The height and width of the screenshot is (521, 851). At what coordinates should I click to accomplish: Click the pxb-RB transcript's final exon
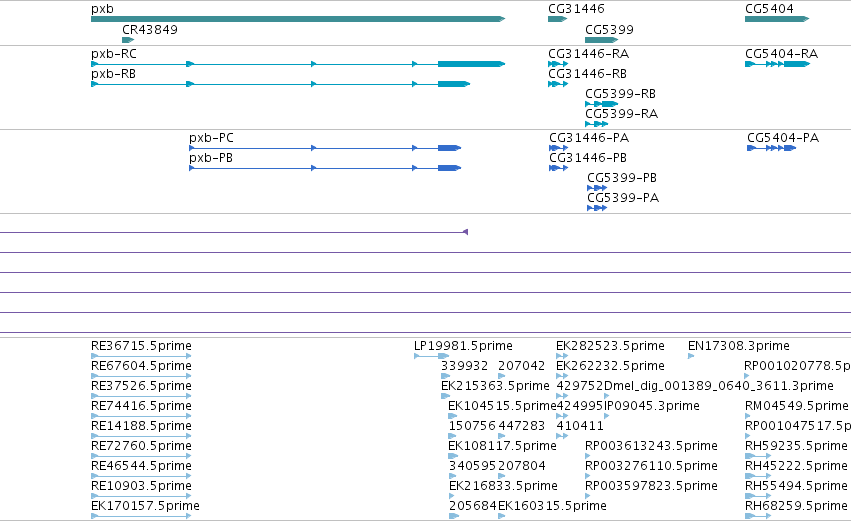pos(454,84)
